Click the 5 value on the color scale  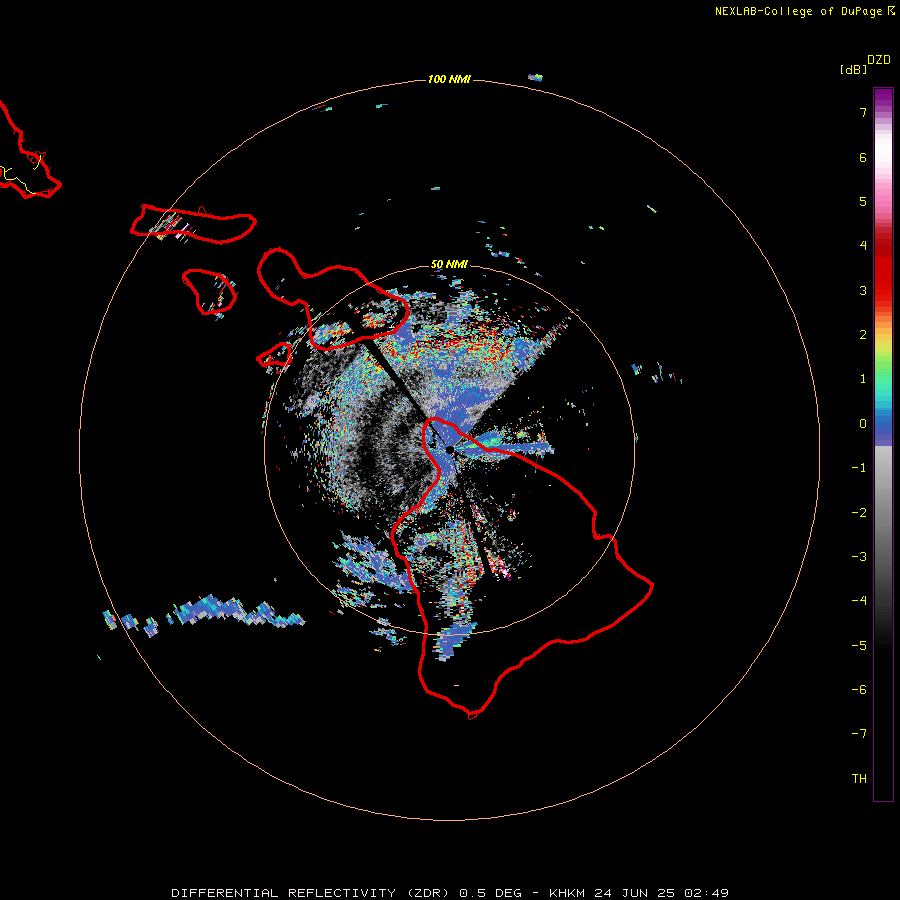pyautogui.click(x=863, y=201)
